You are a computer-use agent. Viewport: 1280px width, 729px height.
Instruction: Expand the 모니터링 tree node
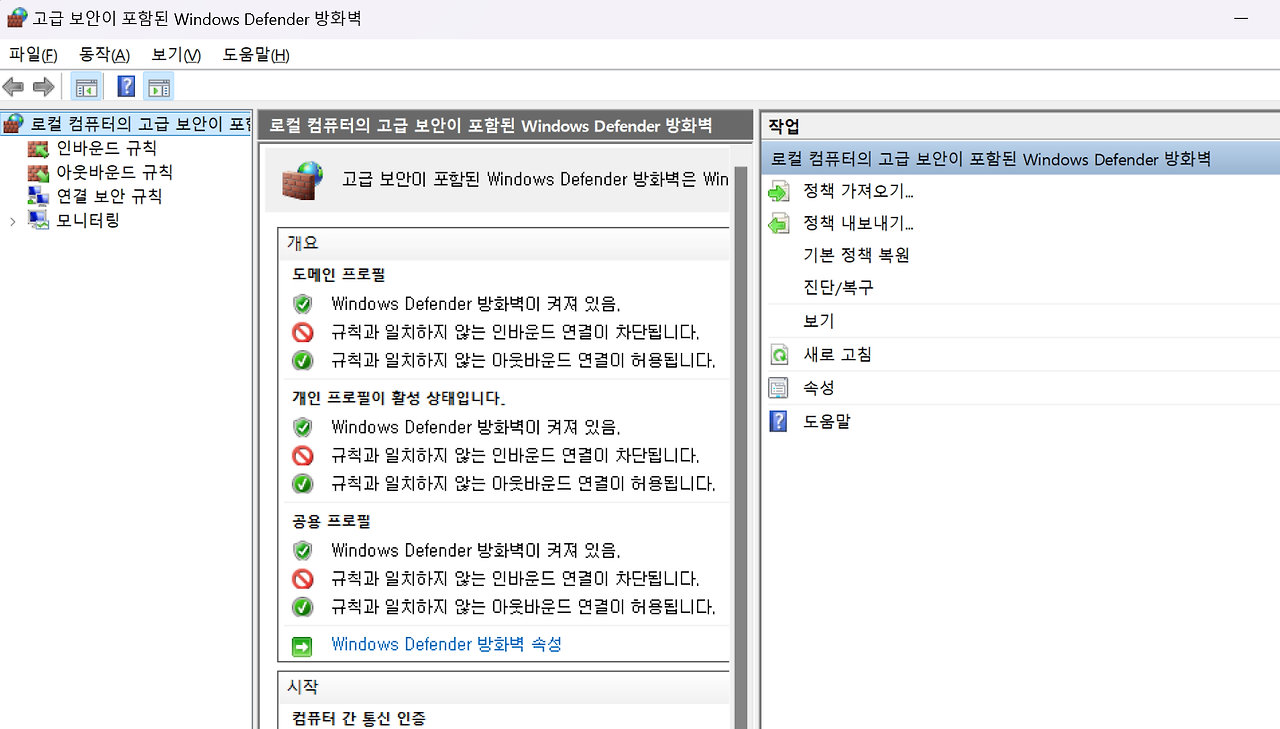click(x=12, y=220)
